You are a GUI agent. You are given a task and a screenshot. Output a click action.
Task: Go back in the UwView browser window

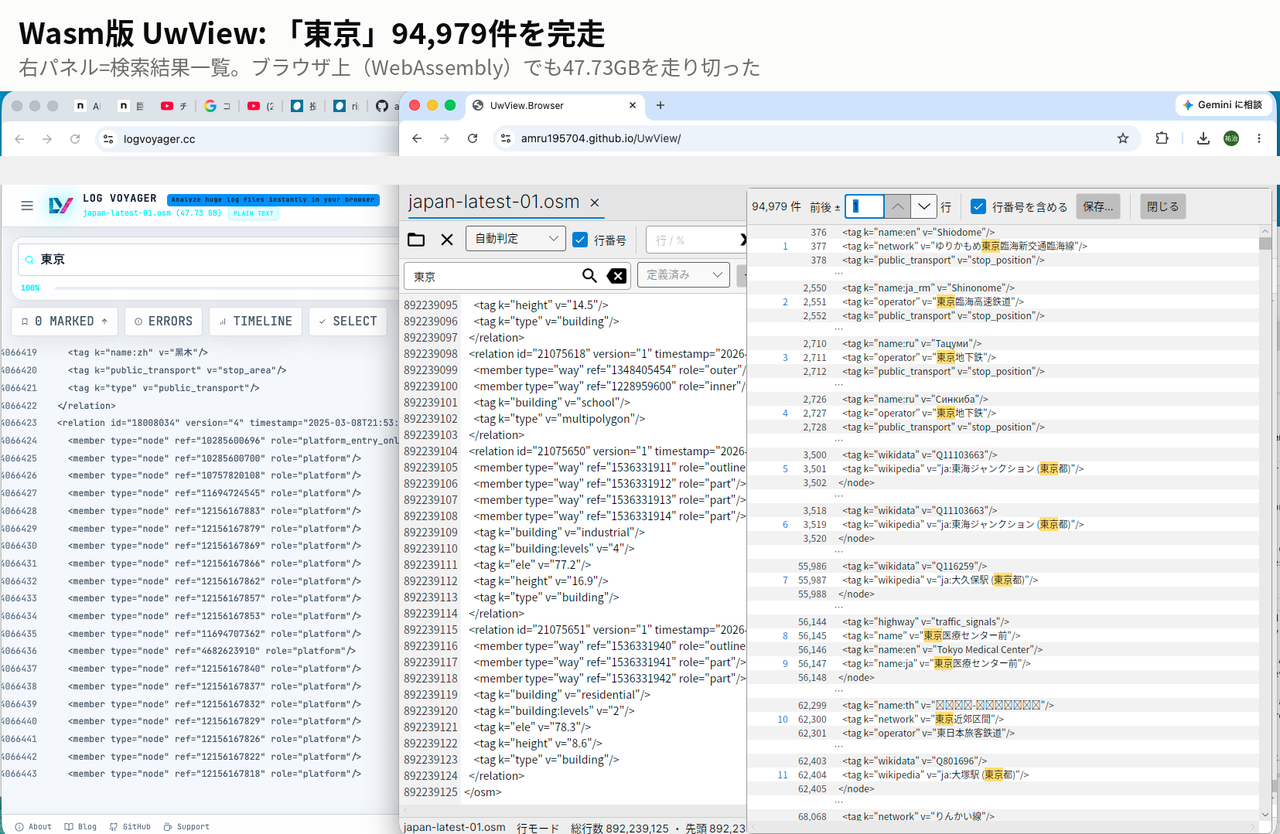(x=417, y=138)
